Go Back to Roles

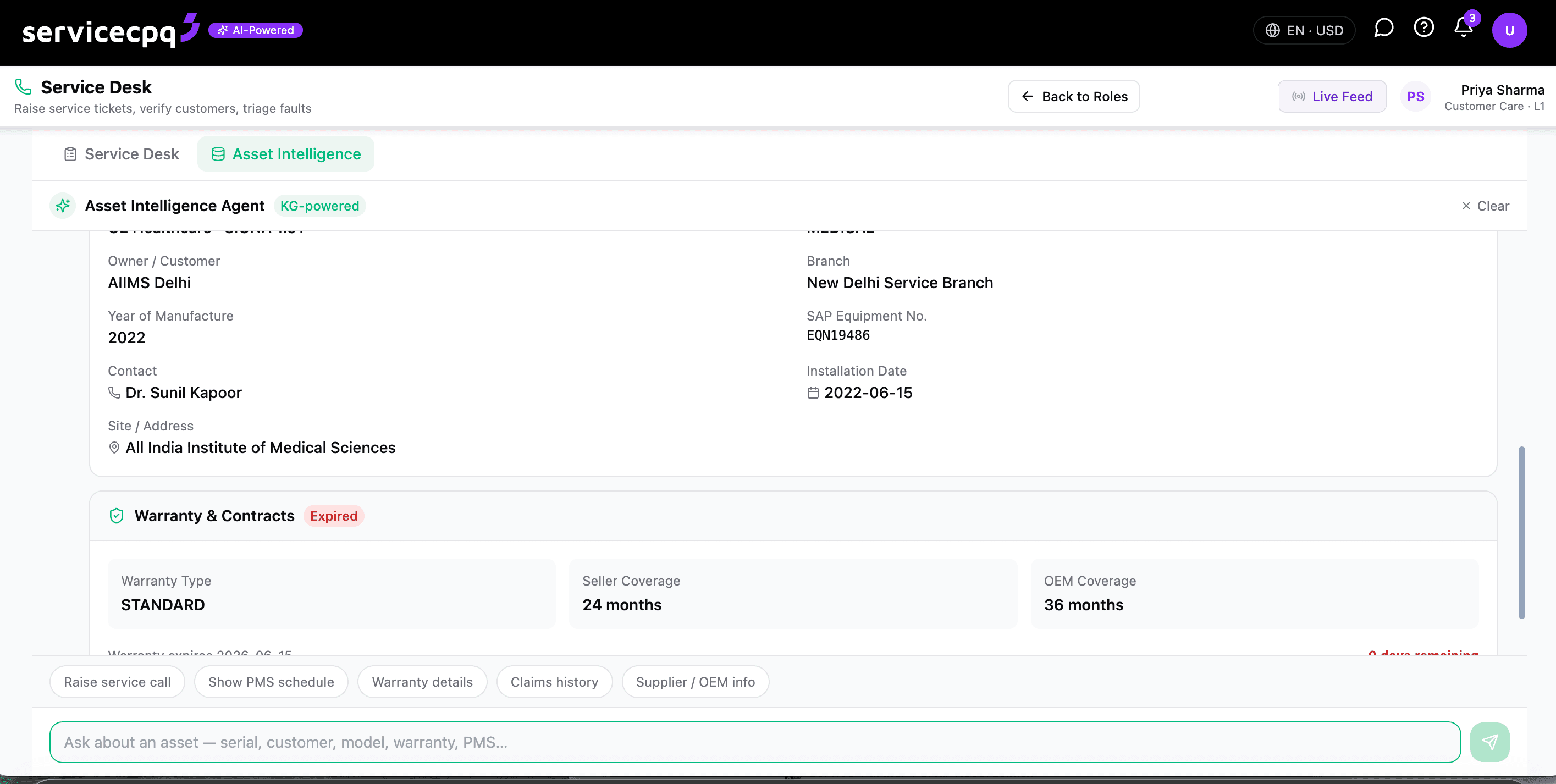[1073, 97]
